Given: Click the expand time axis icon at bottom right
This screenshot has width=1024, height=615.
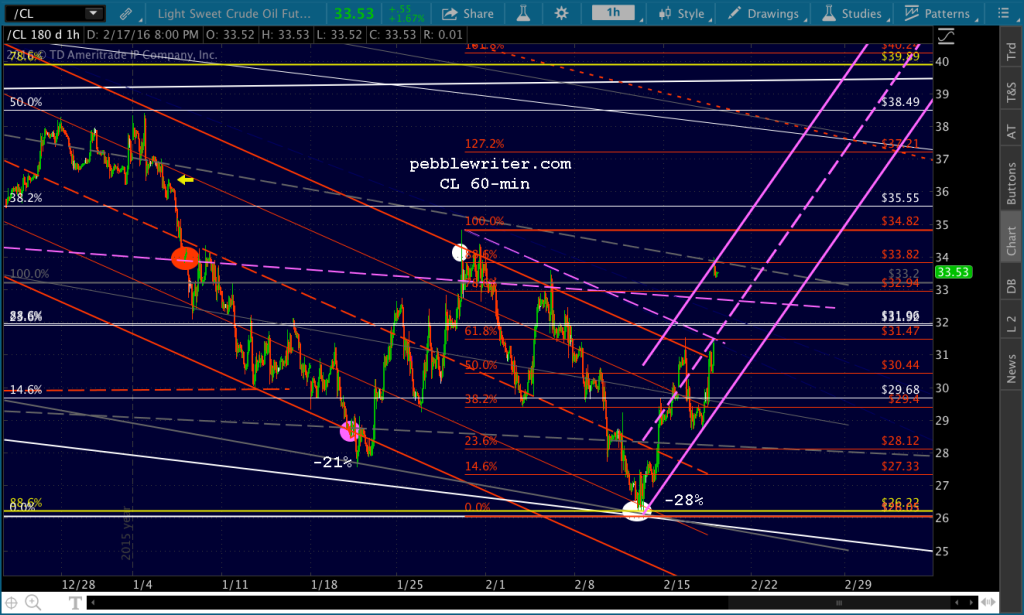Looking at the screenshot, I should pyautogui.click(x=989, y=602).
